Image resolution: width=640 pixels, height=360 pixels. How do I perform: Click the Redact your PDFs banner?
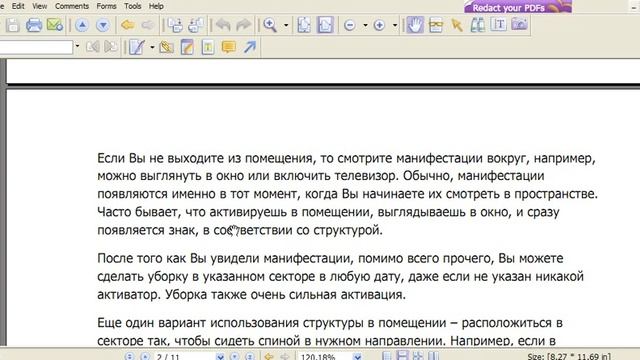pos(518,7)
